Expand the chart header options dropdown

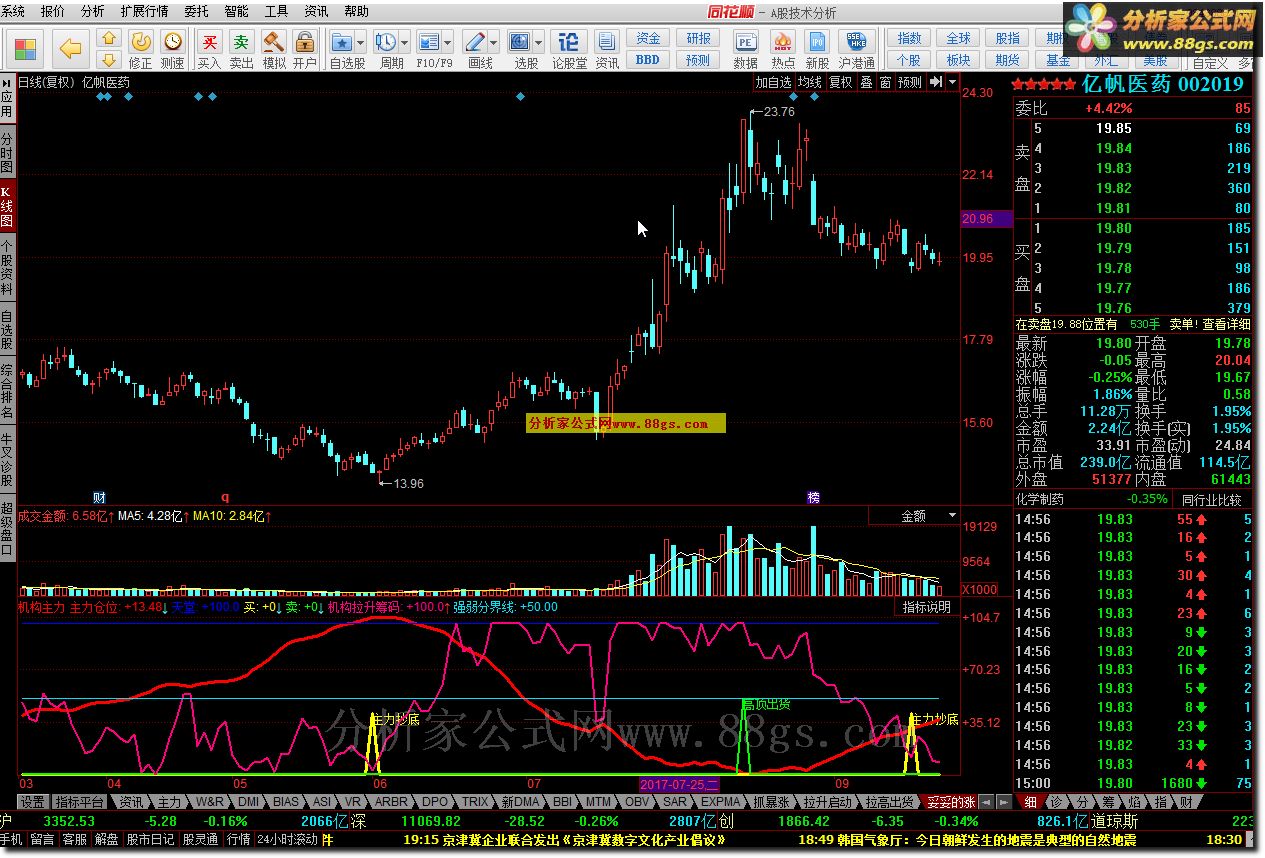point(952,82)
